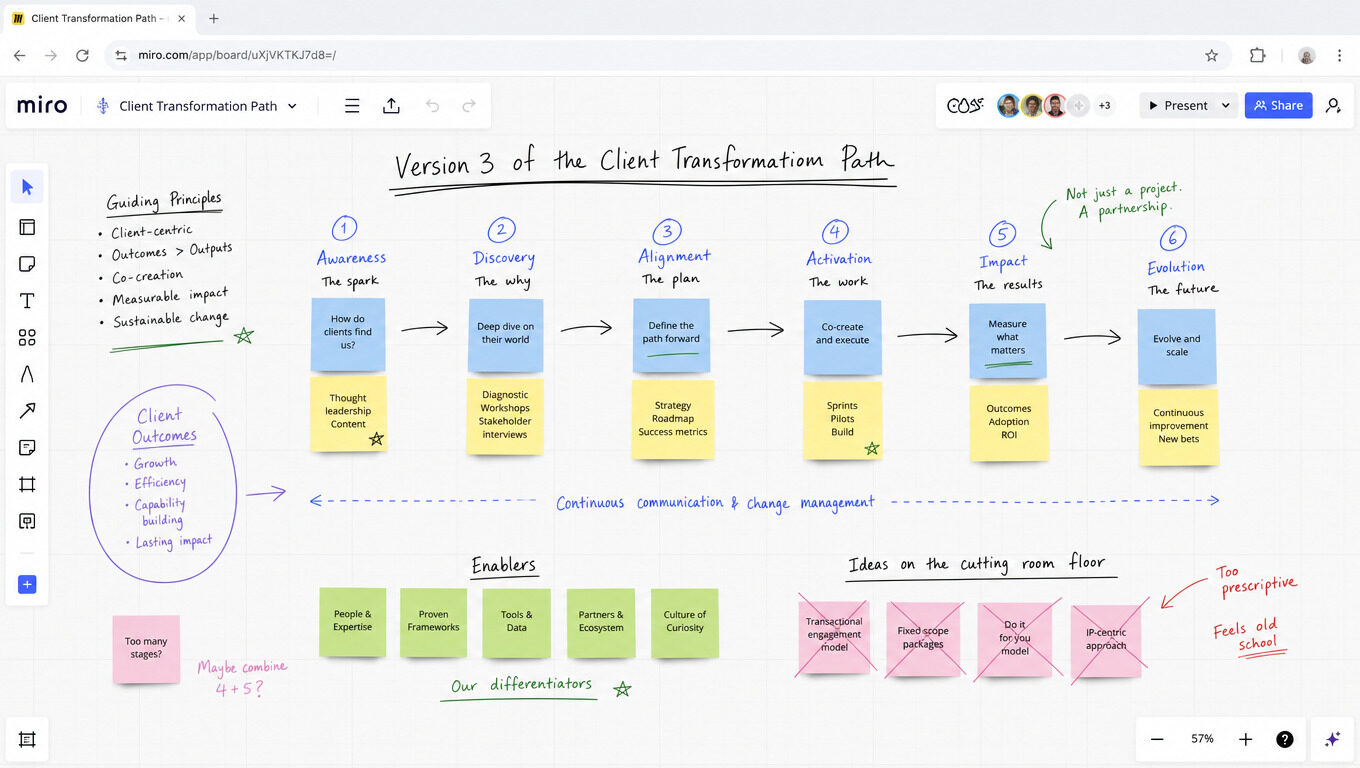Open the frames panel at bottom left

tap(27, 740)
